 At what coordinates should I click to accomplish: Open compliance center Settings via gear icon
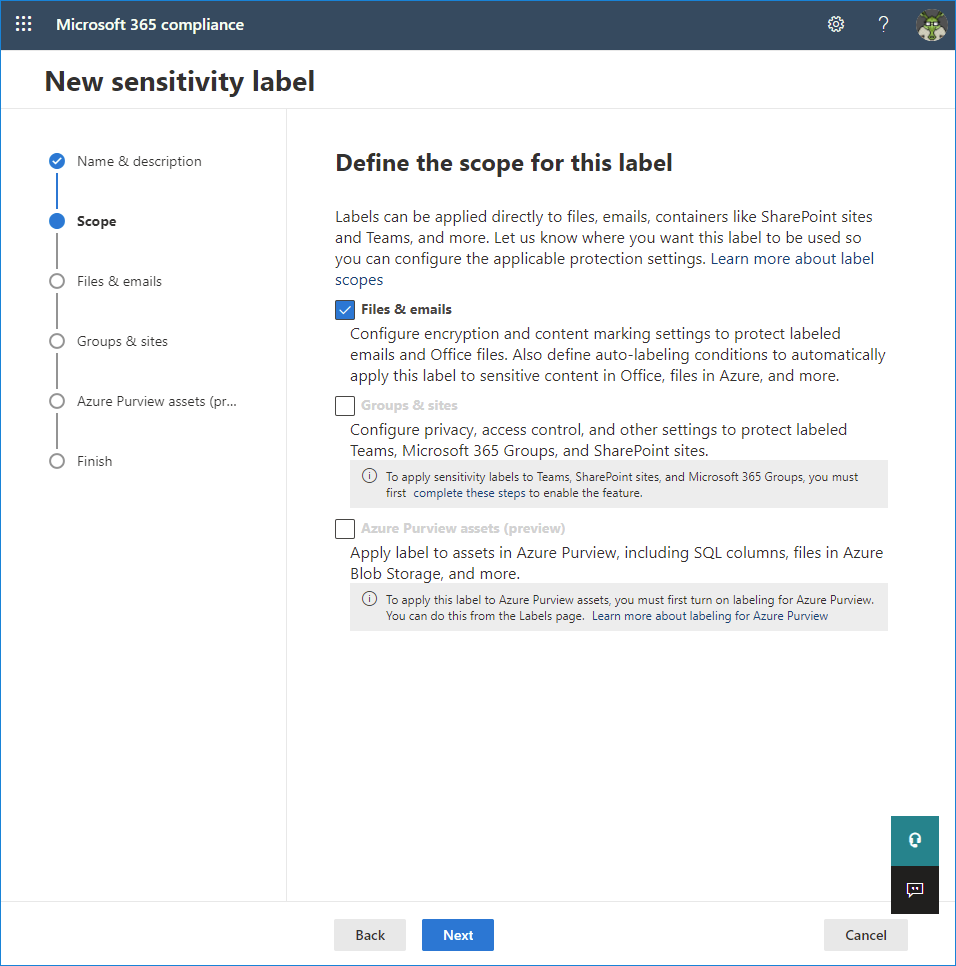836,24
